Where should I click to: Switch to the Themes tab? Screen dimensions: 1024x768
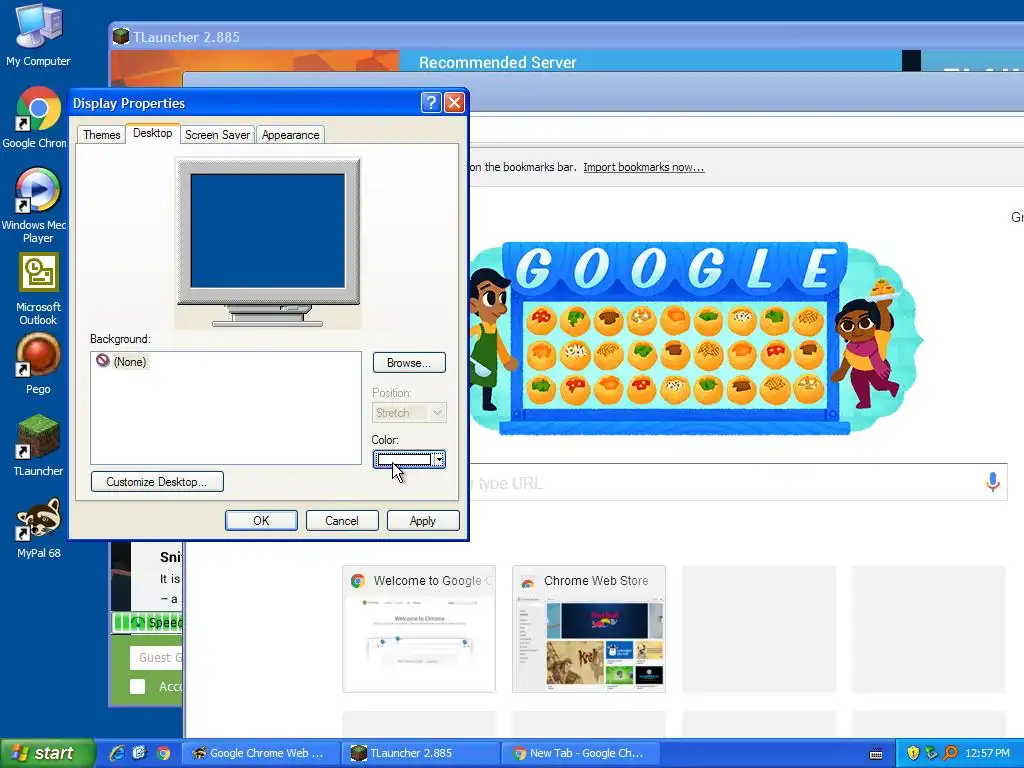(101, 135)
